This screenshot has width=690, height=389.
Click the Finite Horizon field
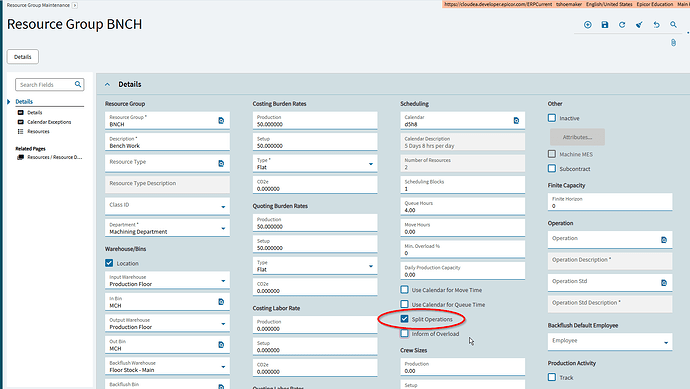point(610,202)
